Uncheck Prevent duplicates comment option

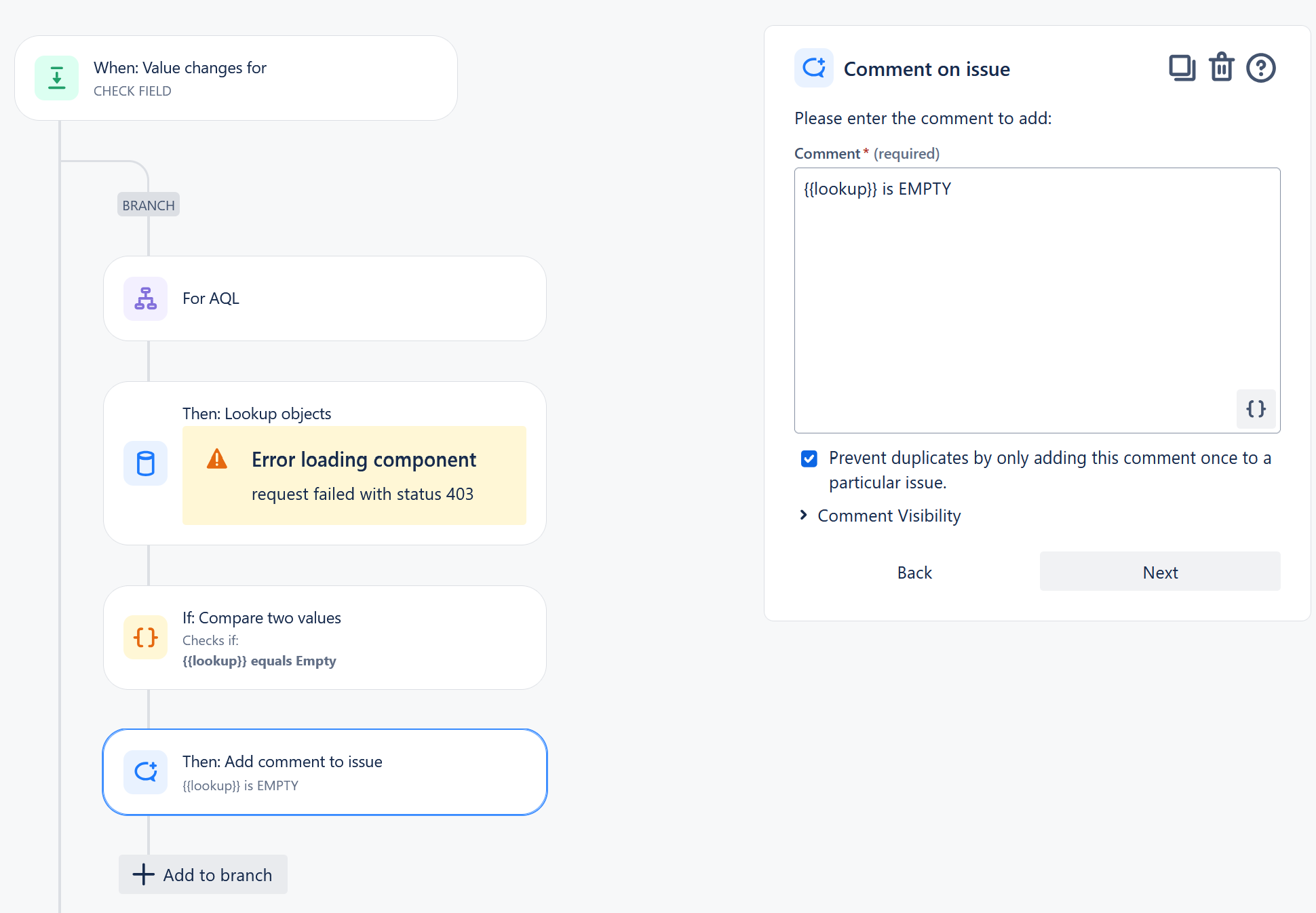[x=809, y=459]
